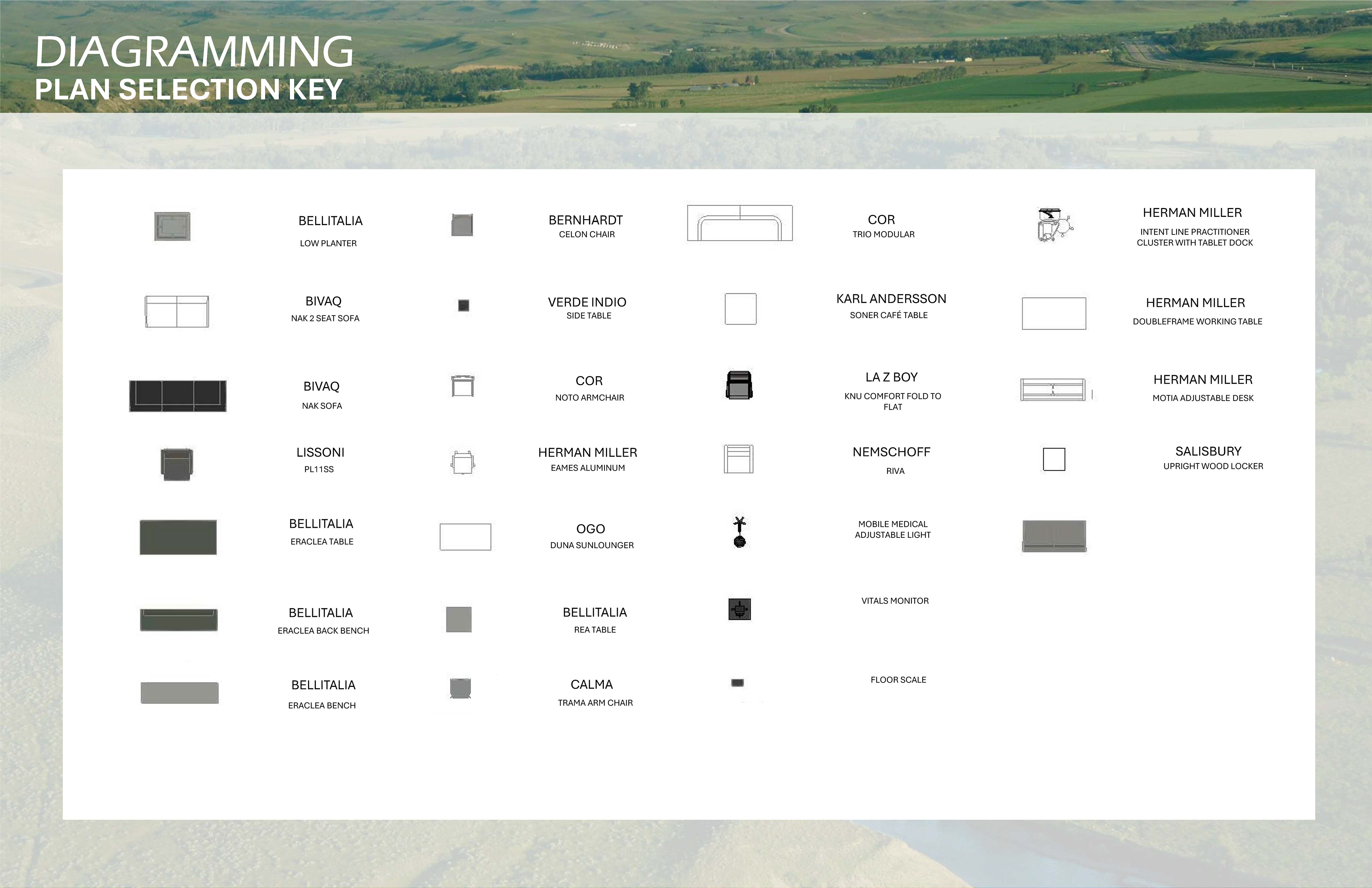1372x888 pixels.
Task: Click the VITALS MONITOR label
Action: (x=895, y=601)
